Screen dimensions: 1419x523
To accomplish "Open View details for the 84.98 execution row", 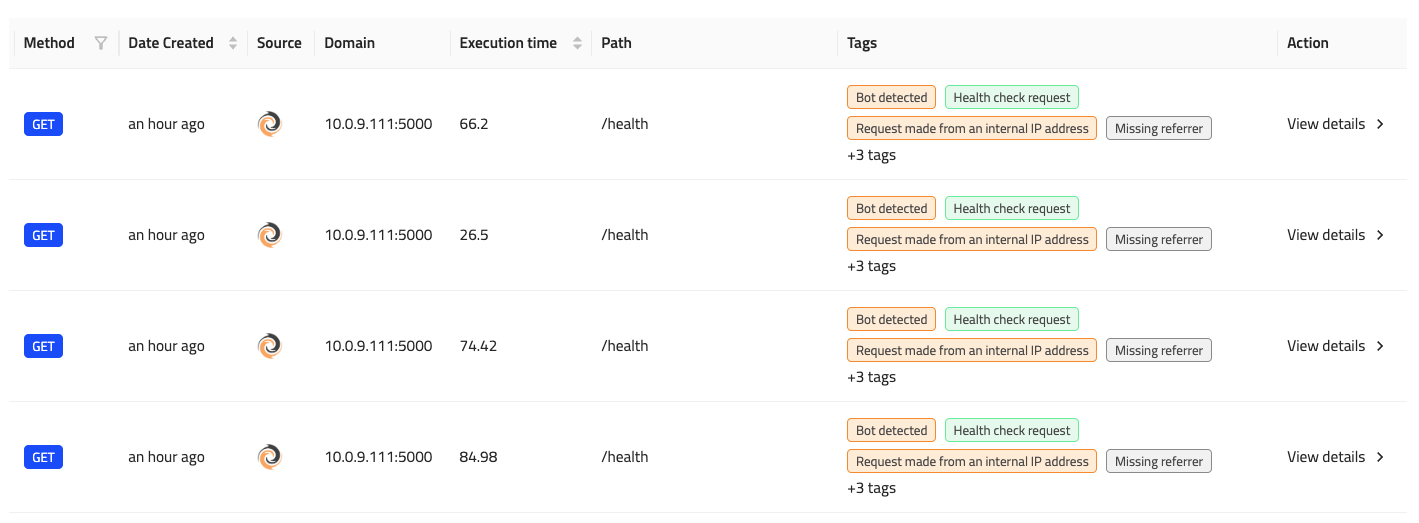I will coord(1326,457).
